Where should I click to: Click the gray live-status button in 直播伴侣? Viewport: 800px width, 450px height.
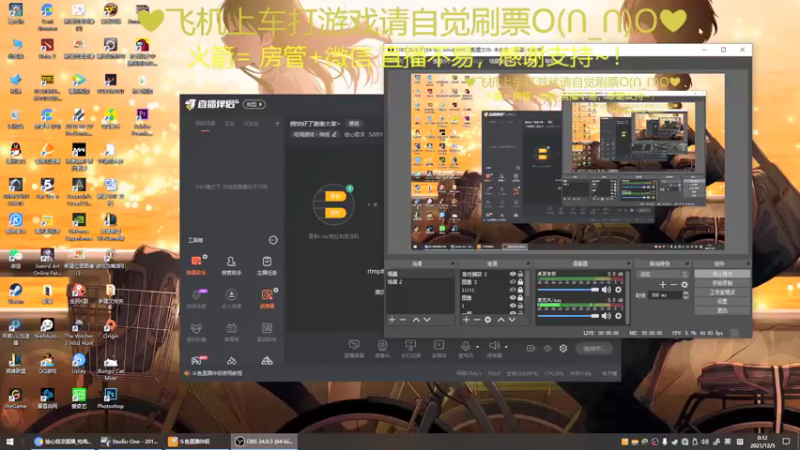point(593,348)
